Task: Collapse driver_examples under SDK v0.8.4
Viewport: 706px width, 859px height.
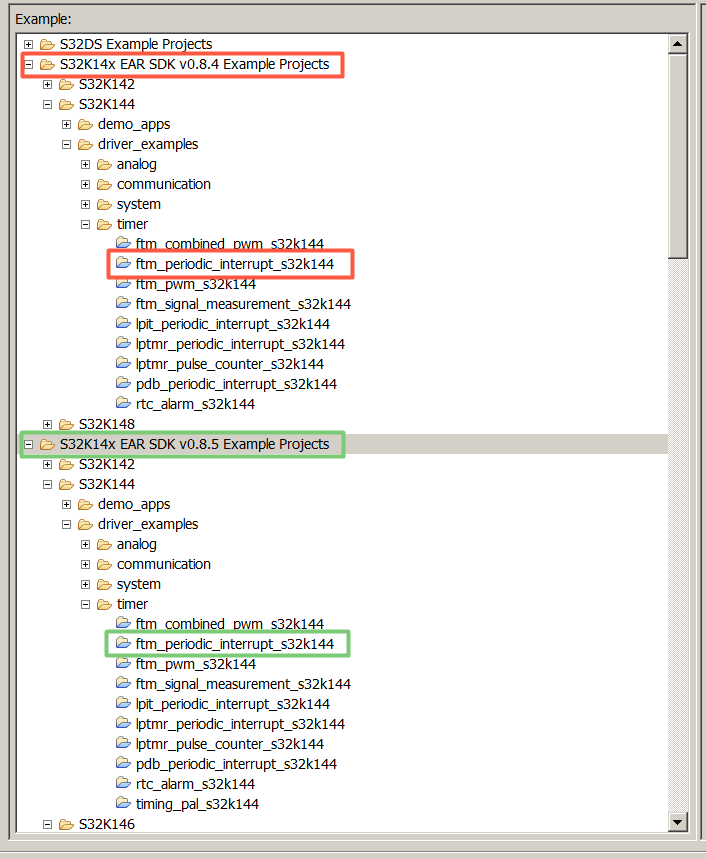Action: [x=66, y=145]
